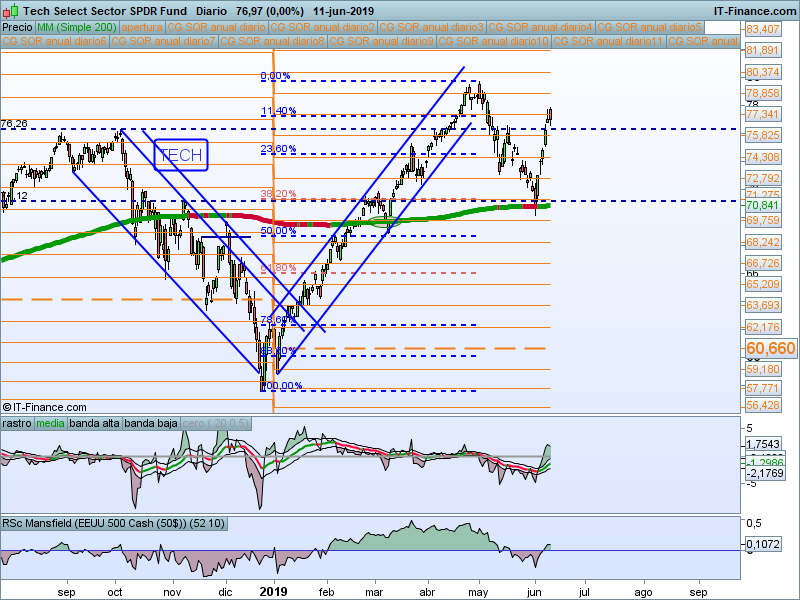The image size is (800, 600).
Task: Click the IT-Finance.com text at top right
Action: coord(755,11)
